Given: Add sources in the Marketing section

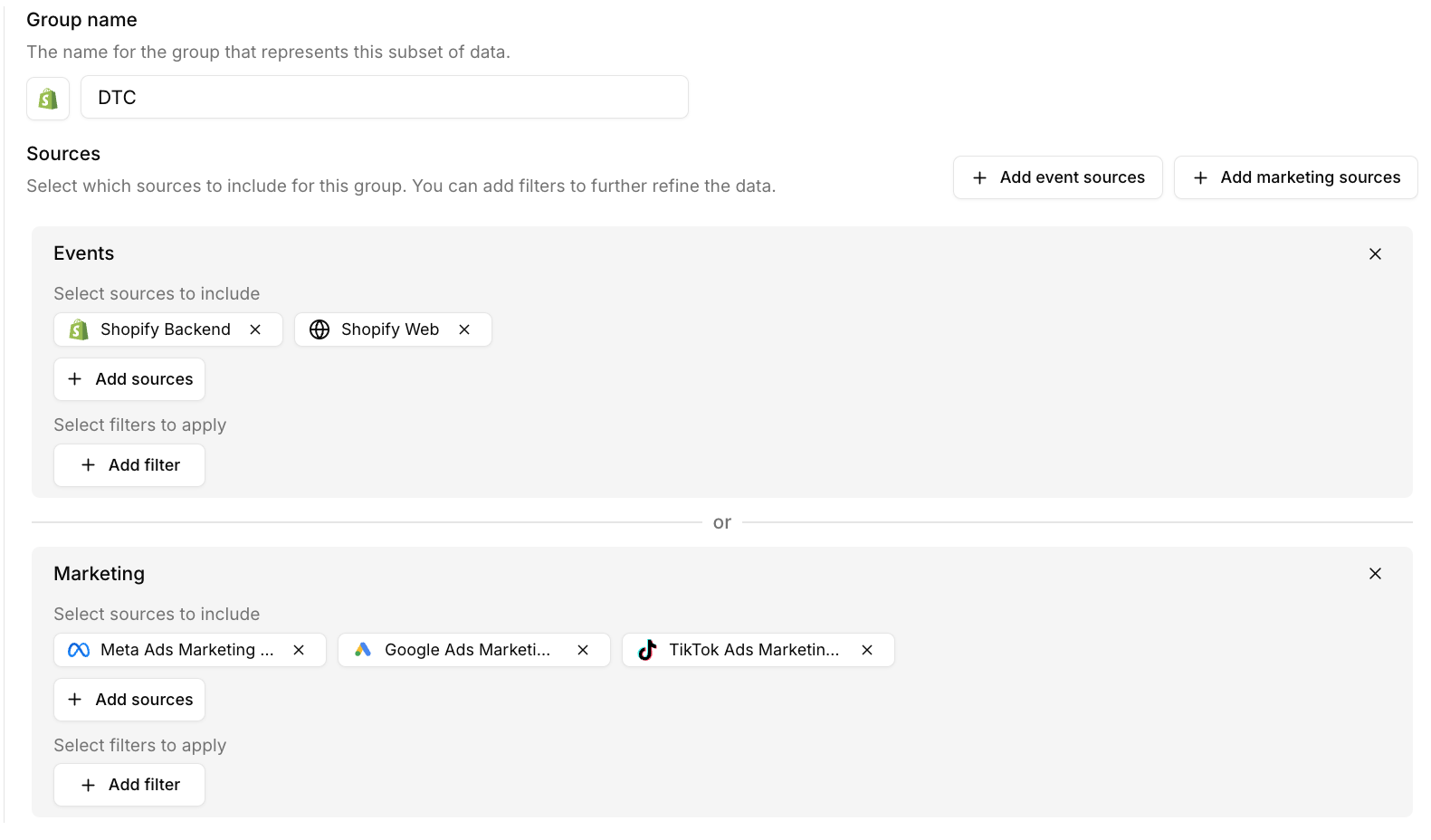Looking at the screenshot, I should tap(129, 700).
